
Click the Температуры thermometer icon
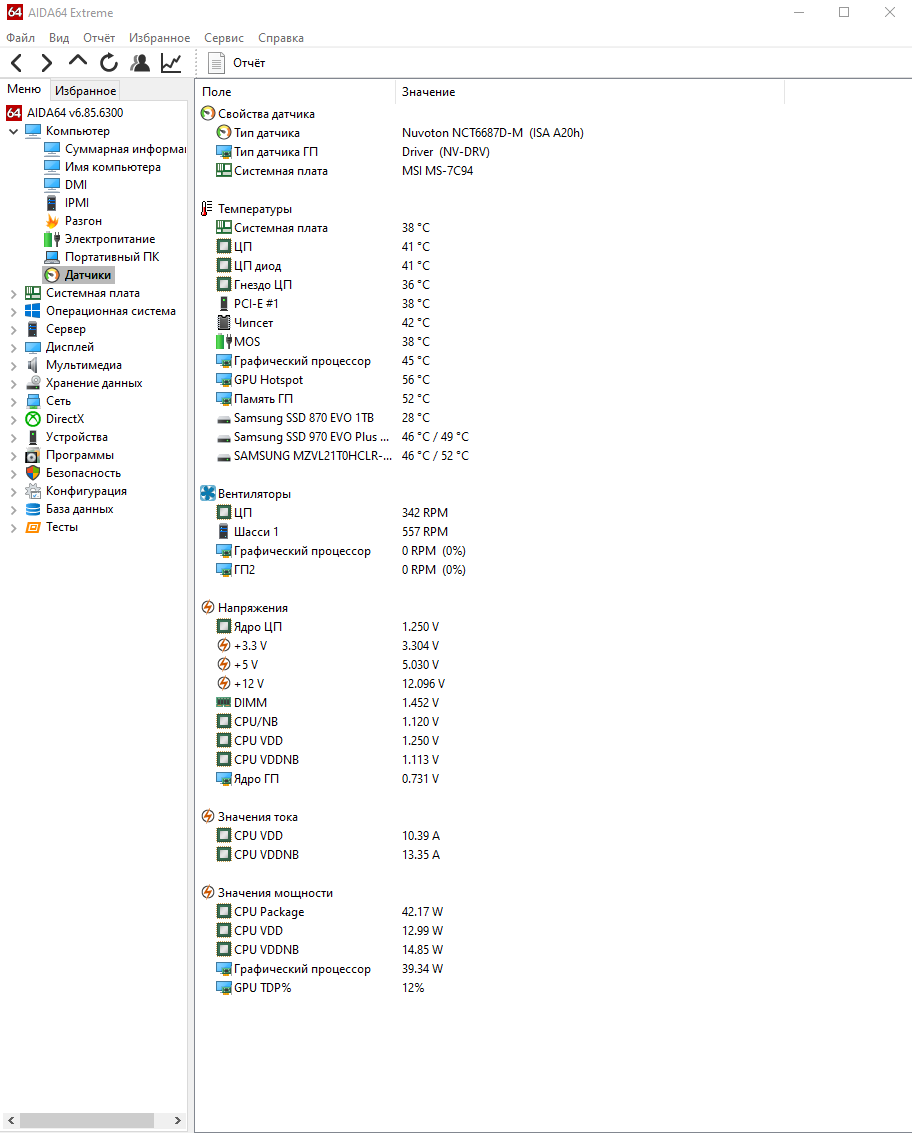(207, 209)
